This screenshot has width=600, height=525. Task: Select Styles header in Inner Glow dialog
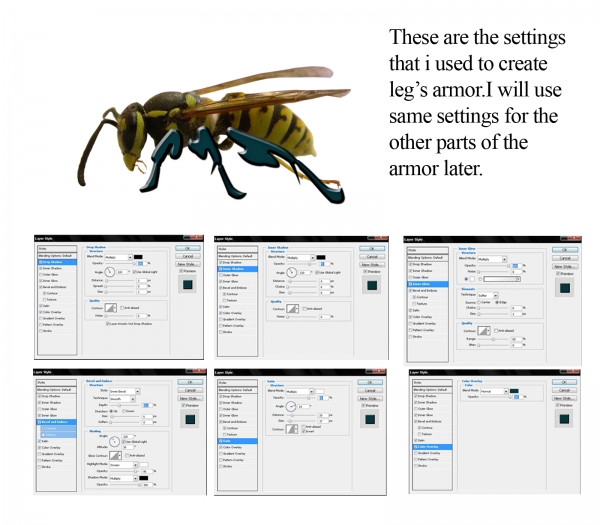point(428,250)
